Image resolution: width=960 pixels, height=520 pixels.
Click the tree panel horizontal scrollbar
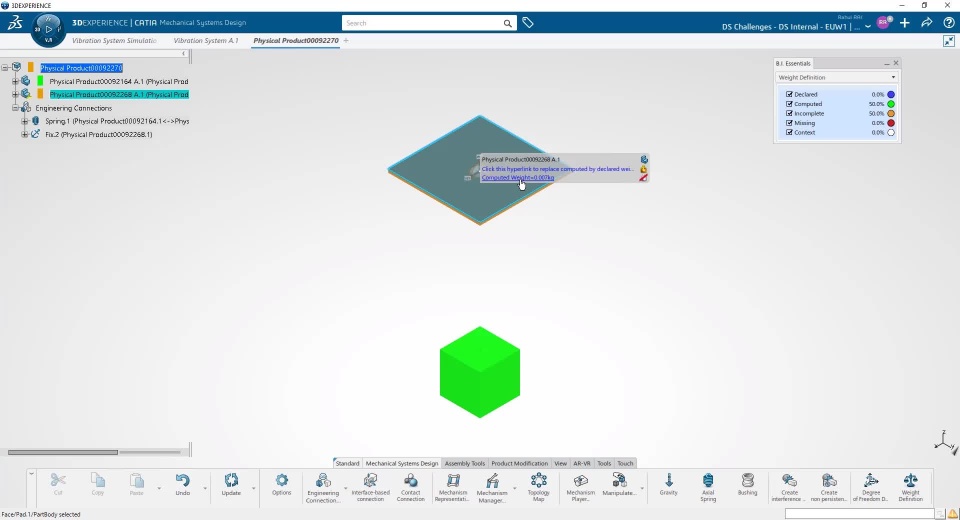pyautogui.click(x=62, y=452)
